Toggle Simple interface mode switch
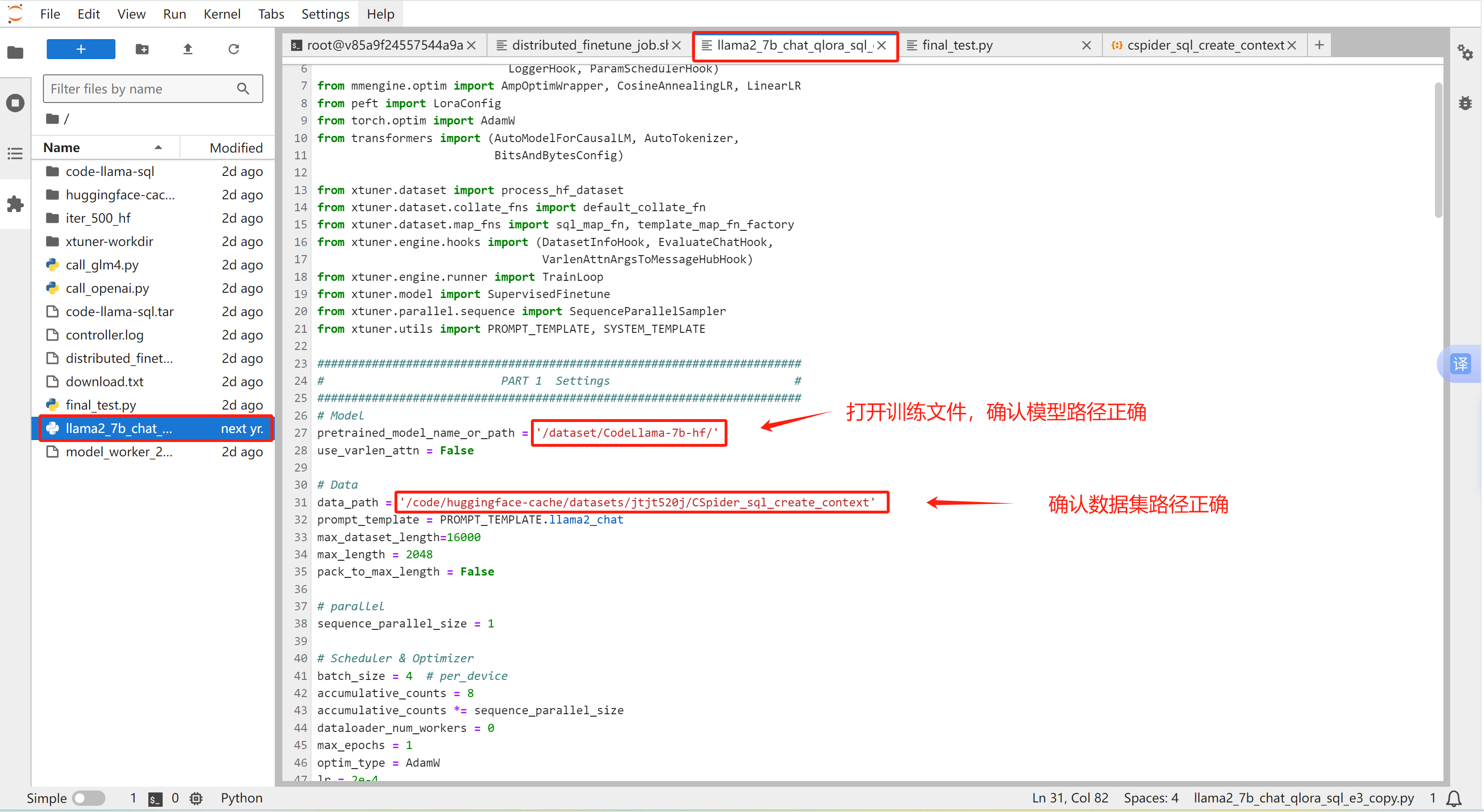1484x812 pixels. pyautogui.click(x=89, y=798)
